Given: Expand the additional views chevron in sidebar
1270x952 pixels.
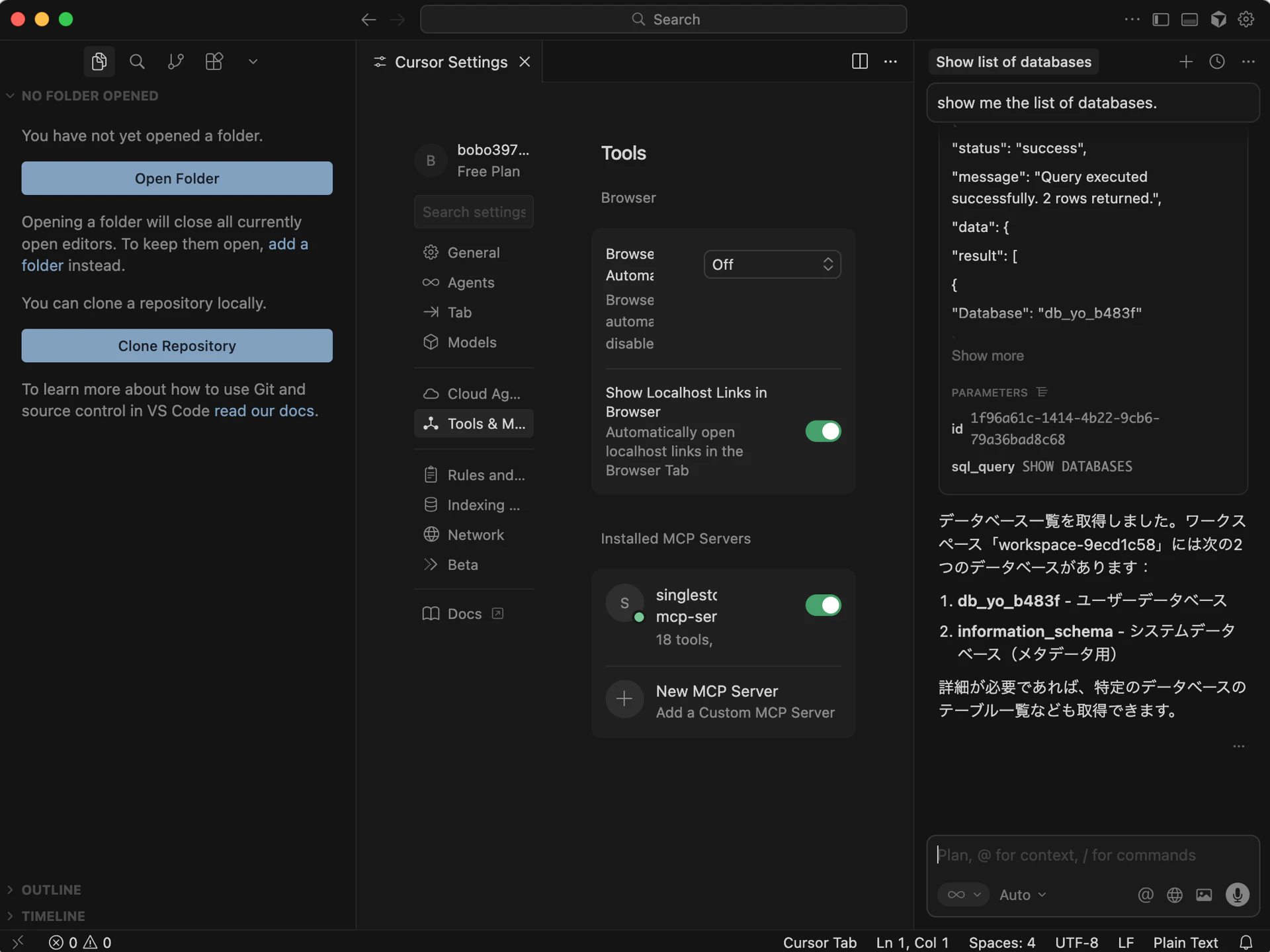Looking at the screenshot, I should pos(253,61).
